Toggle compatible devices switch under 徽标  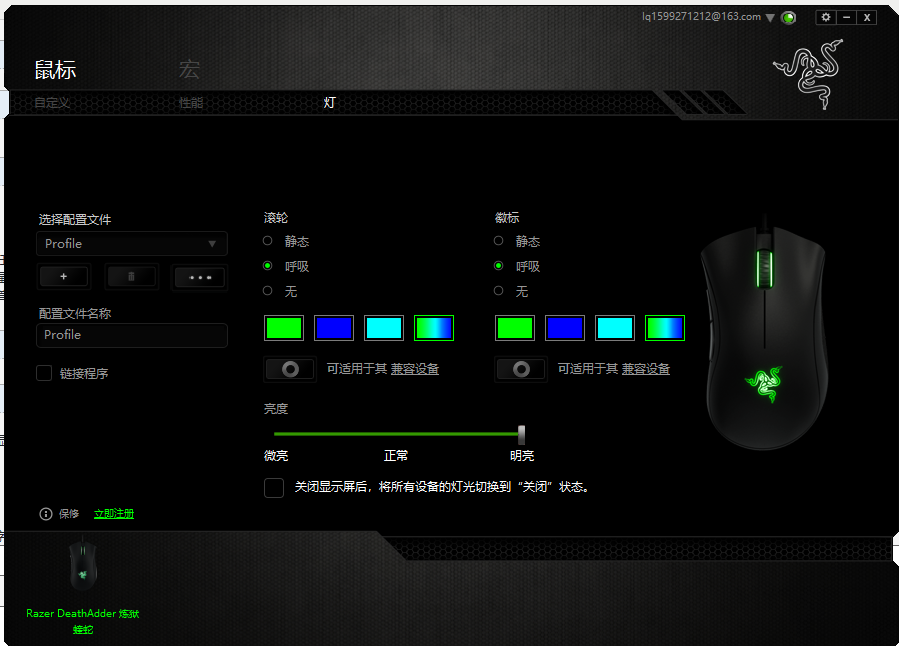[x=521, y=369]
